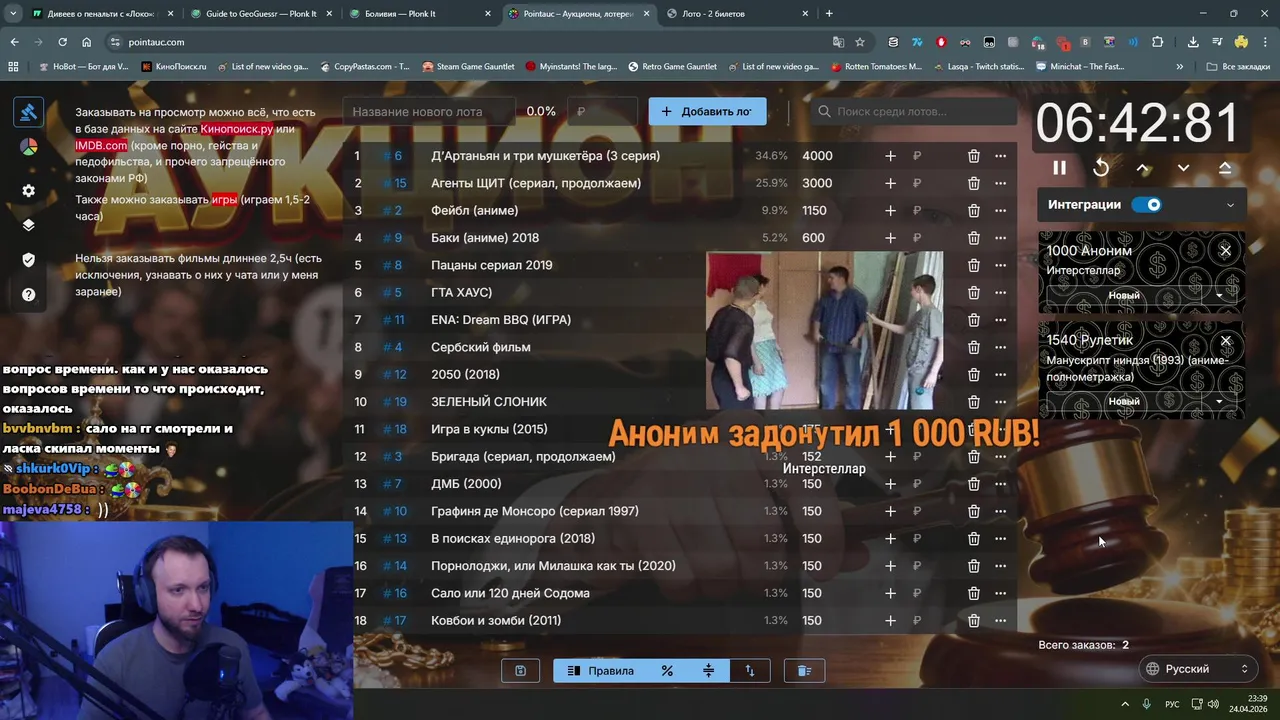The width and height of the screenshot is (1280, 720).
Task: Click РУС keyboard language in taskbar
Action: tap(1172, 704)
